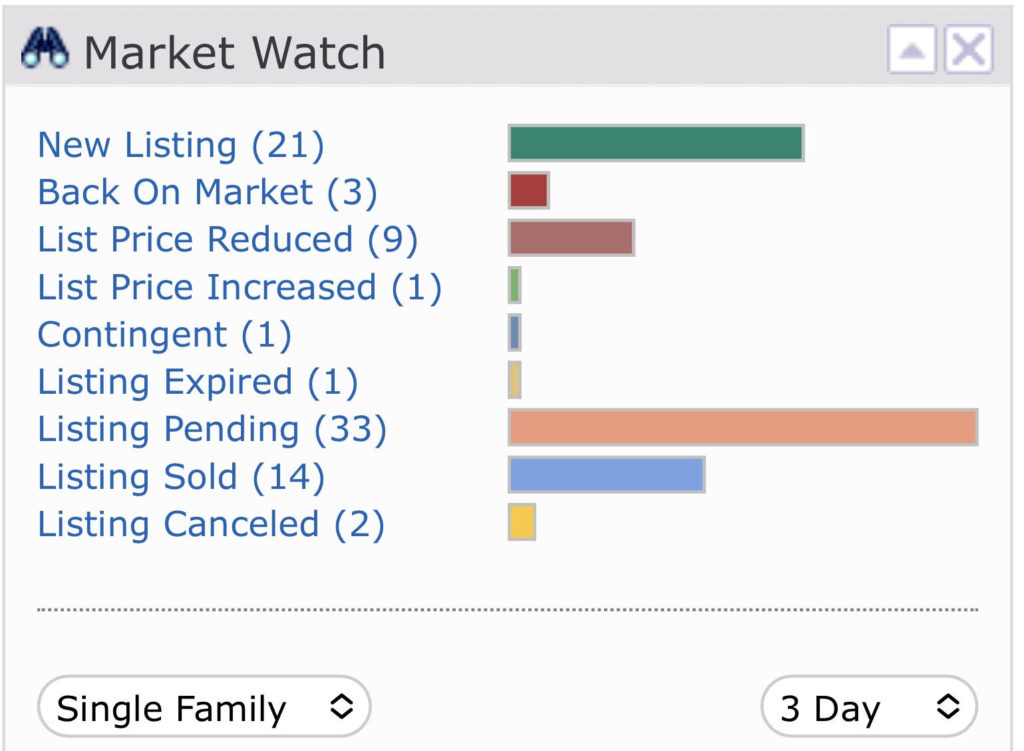Click the dark red Back On Market bar
The height and width of the screenshot is (751, 1024).
tap(528, 190)
